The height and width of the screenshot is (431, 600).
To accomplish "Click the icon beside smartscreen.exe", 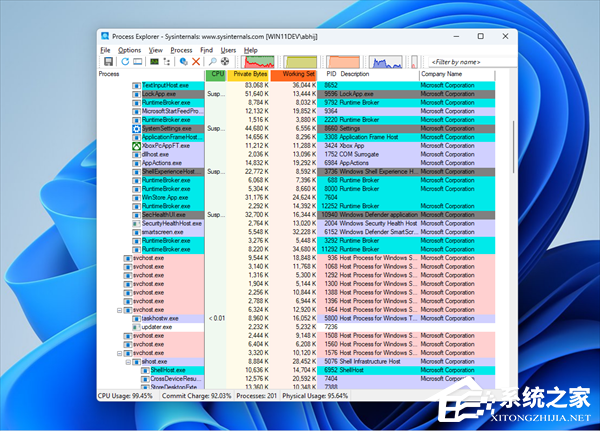I will [137, 232].
